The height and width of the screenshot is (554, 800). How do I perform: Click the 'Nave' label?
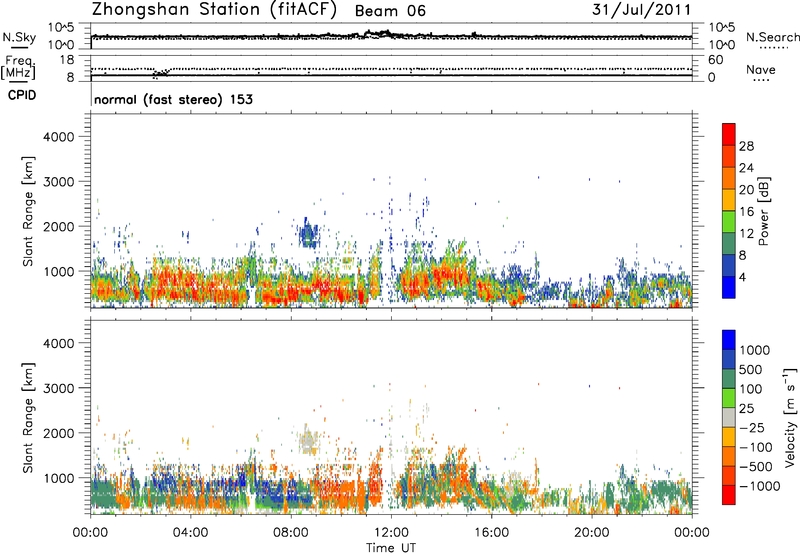pos(761,69)
